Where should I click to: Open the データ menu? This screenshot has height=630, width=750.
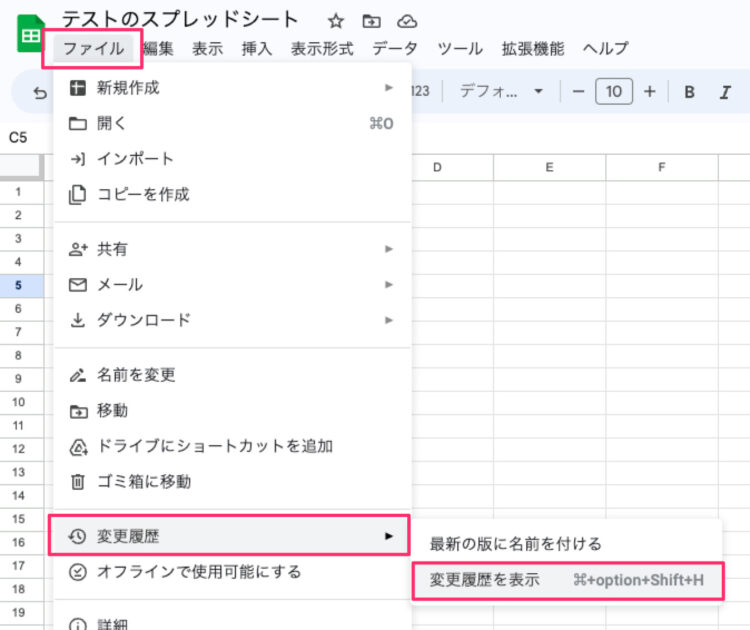click(395, 48)
